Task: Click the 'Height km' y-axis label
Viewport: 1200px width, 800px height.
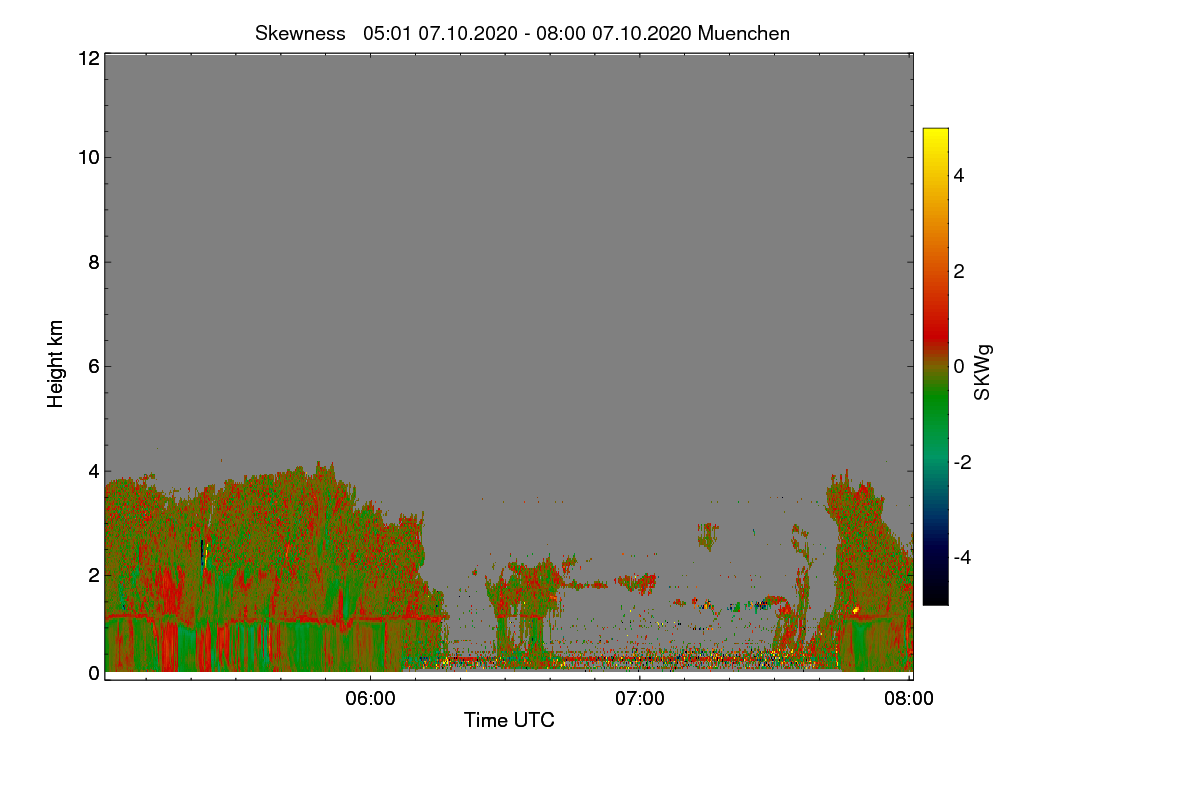Action: click(x=56, y=363)
